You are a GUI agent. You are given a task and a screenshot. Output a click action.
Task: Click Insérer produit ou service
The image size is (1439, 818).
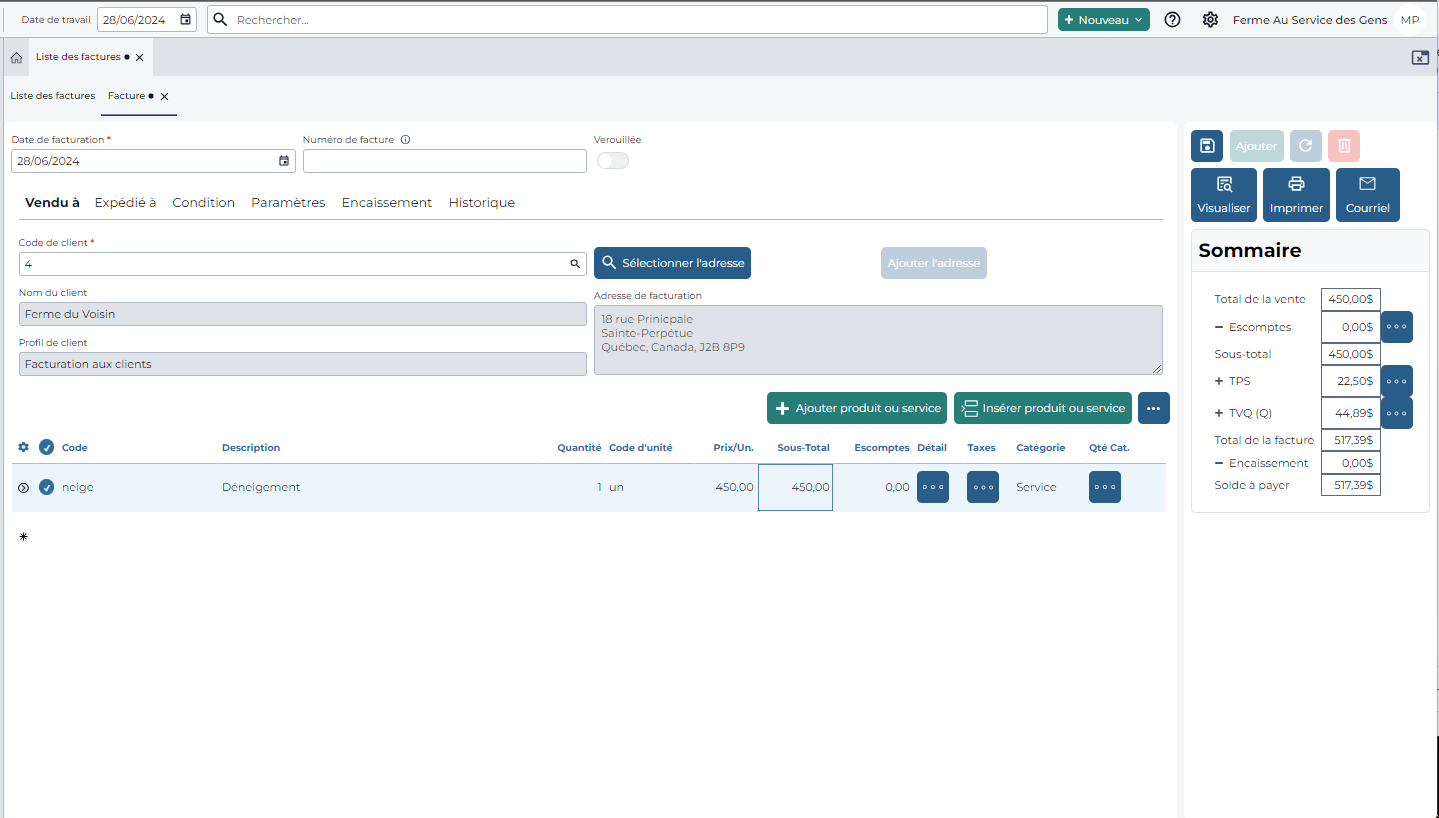click(x=1043, y=408)
